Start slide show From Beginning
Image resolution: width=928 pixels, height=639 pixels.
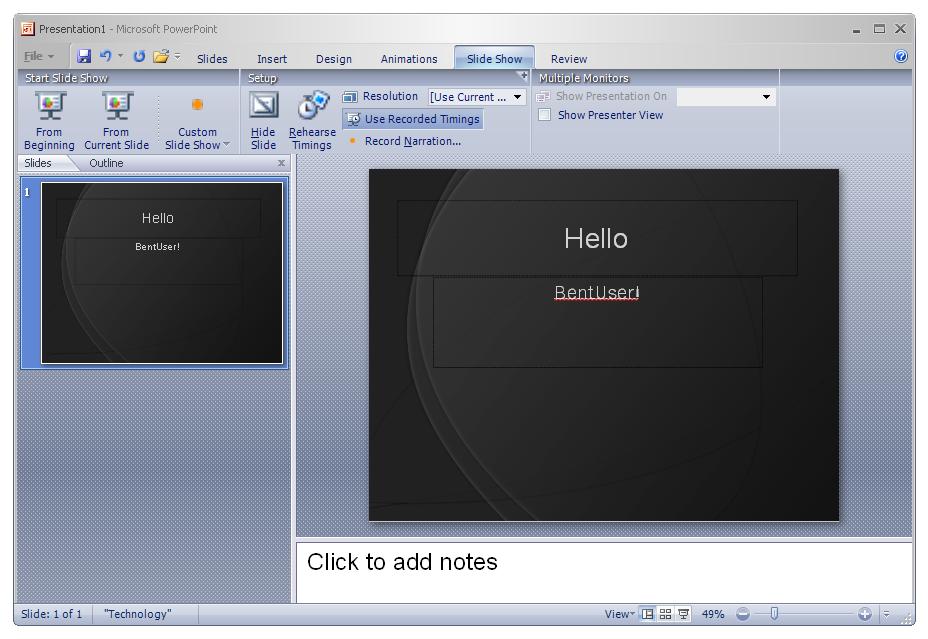pos(49,121)
